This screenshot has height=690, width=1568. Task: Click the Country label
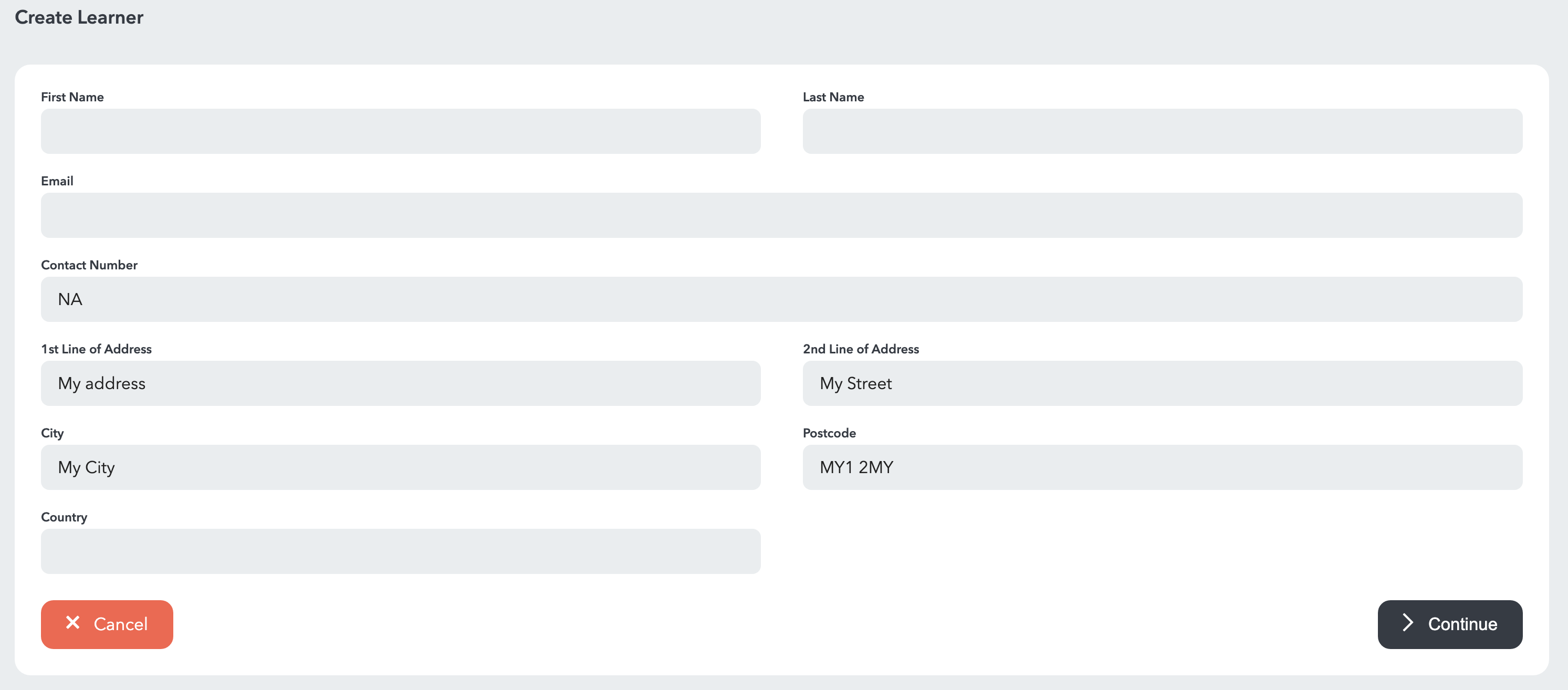tap(64, 517)
